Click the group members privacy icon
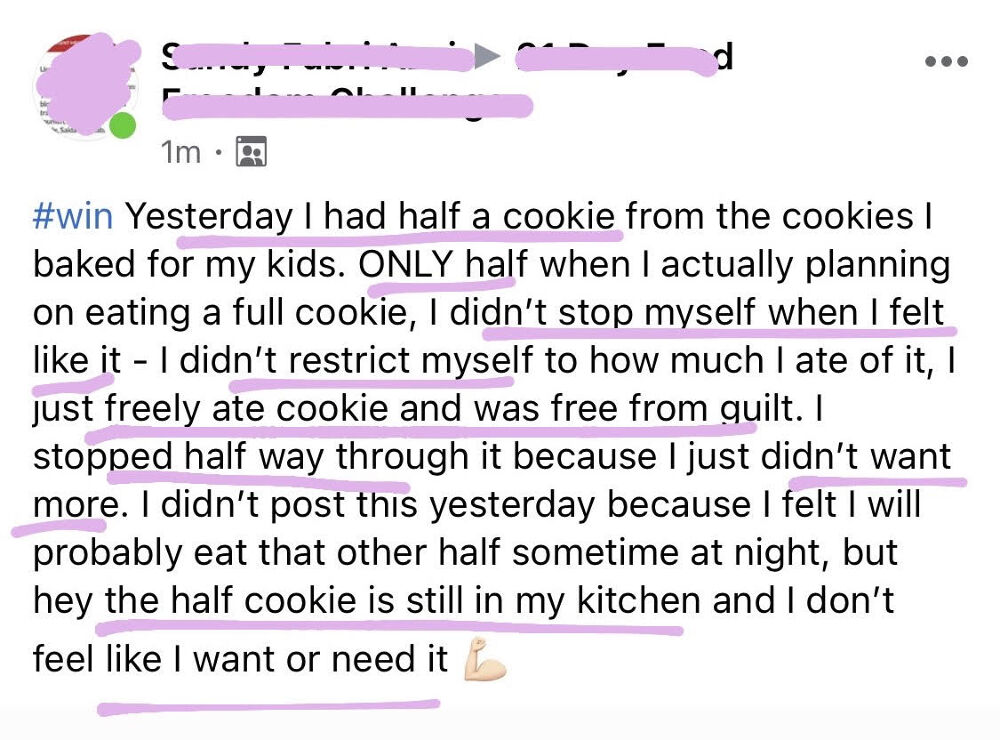 click(x=249, y=152)
